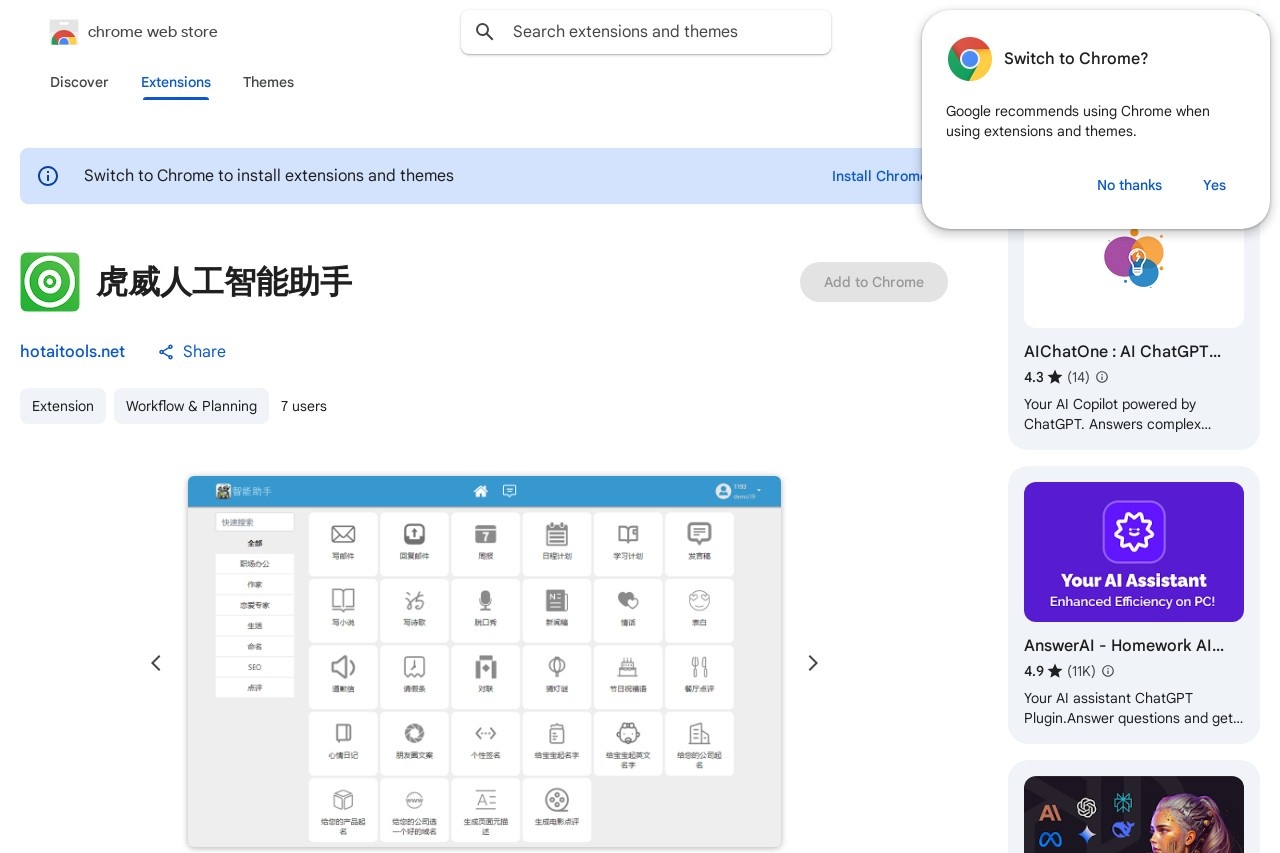Switch to the Themes tab
Screen dimensions: 1280x853
(x=268, y=82)
